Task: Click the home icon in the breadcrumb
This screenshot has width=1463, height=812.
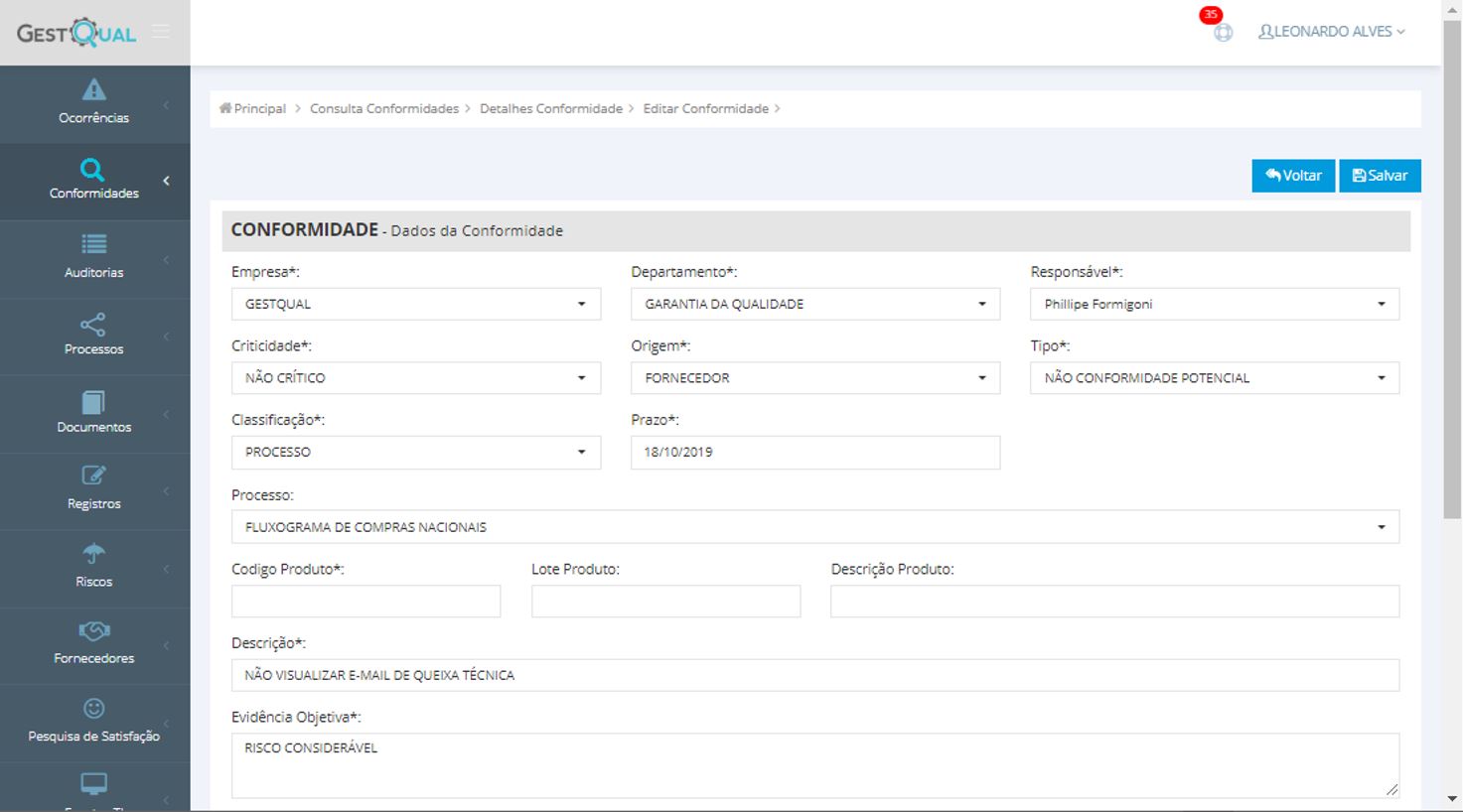Action: [x=225, y=108]
